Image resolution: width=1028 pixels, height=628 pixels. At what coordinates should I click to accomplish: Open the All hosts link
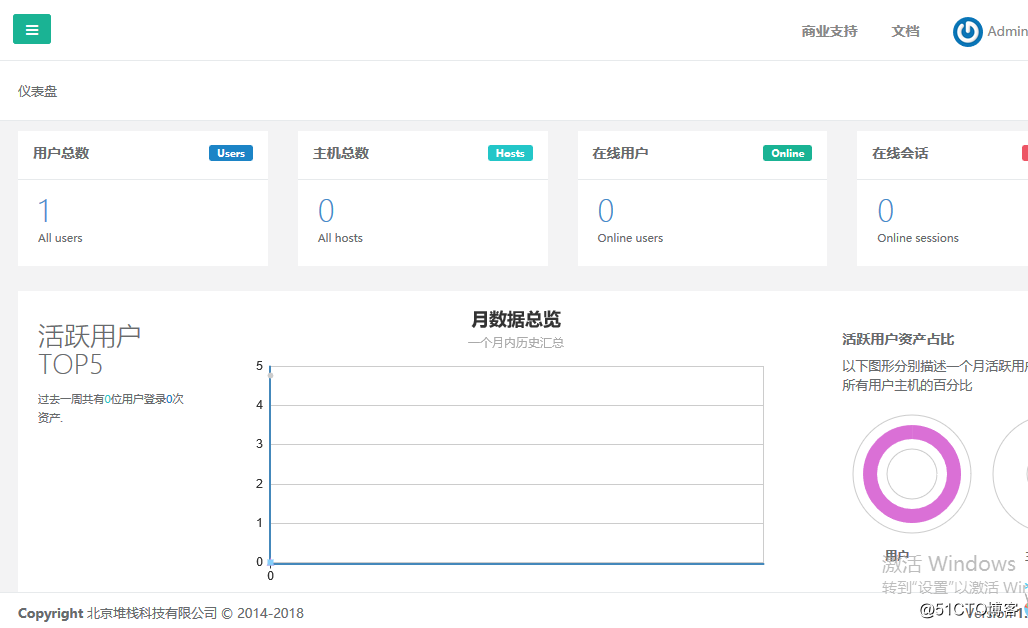coord(338,238)
